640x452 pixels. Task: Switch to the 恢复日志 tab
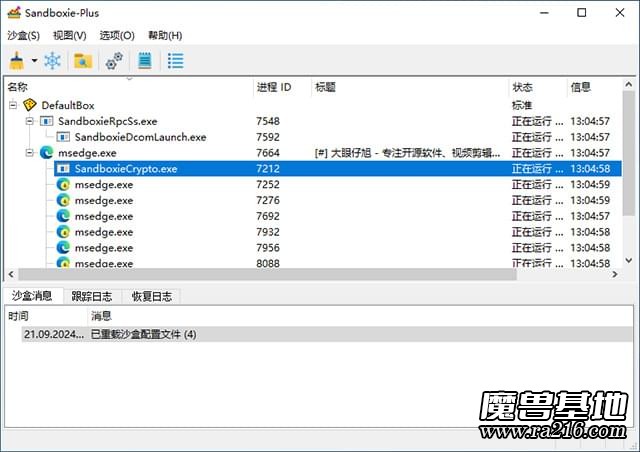[x=152, y=296]
